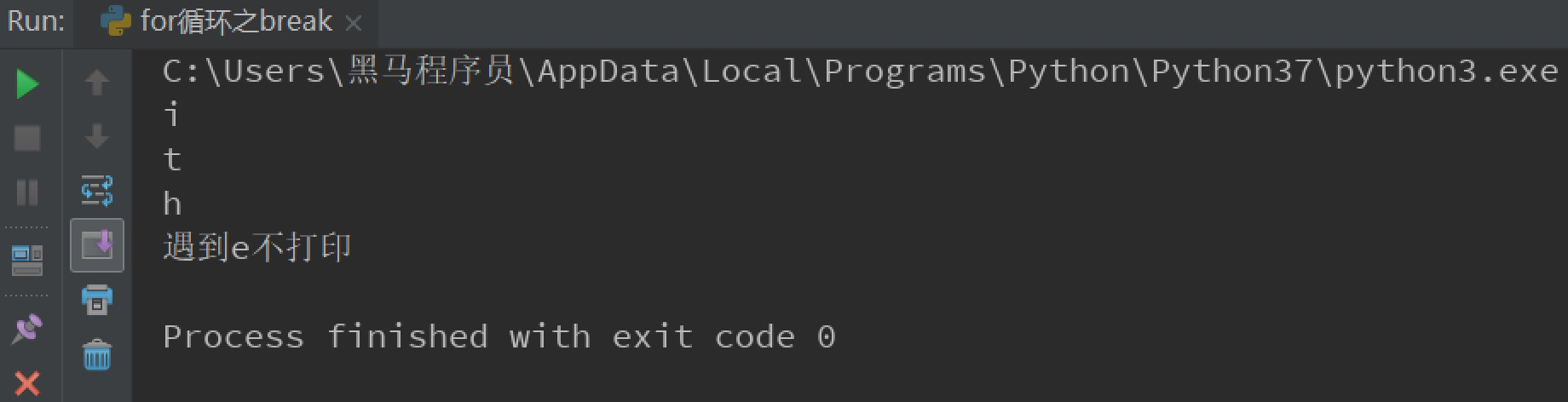Print console output using printer icon
Screen dimensions: 1568x402
click(x=97, y=299)
